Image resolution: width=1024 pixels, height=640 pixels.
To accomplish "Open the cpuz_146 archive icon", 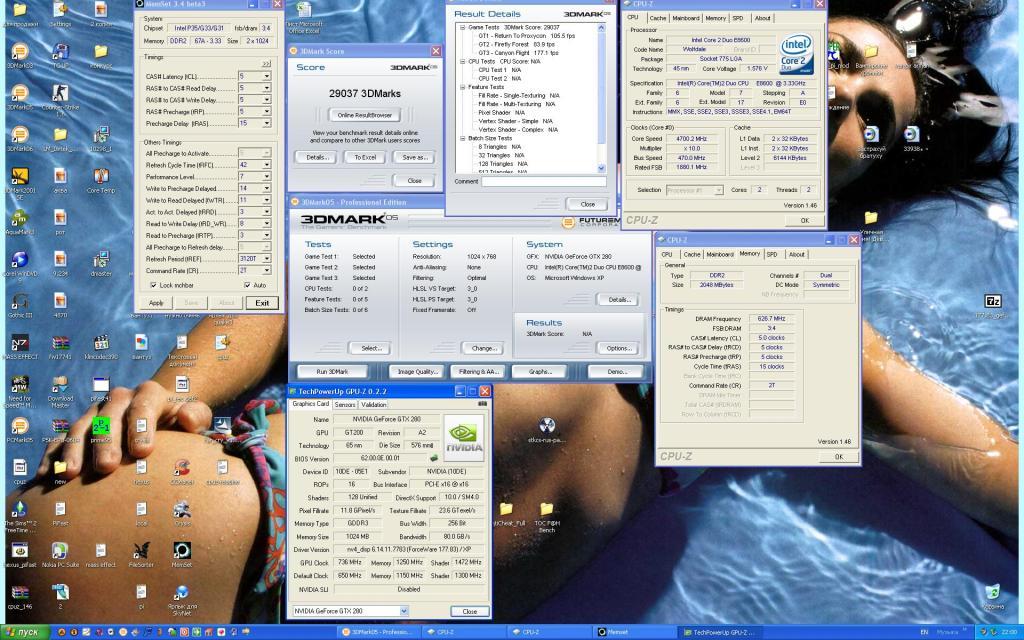I will point(20,592).
